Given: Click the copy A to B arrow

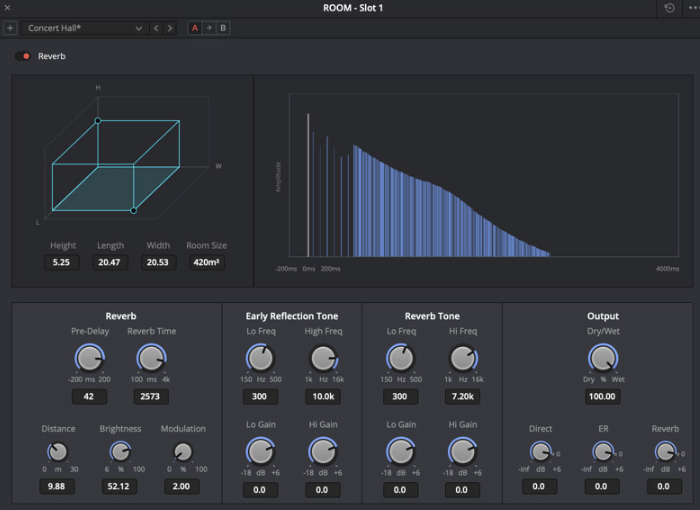Looking at the screenshot, I should pyautogui.click(x=209, y=28).
